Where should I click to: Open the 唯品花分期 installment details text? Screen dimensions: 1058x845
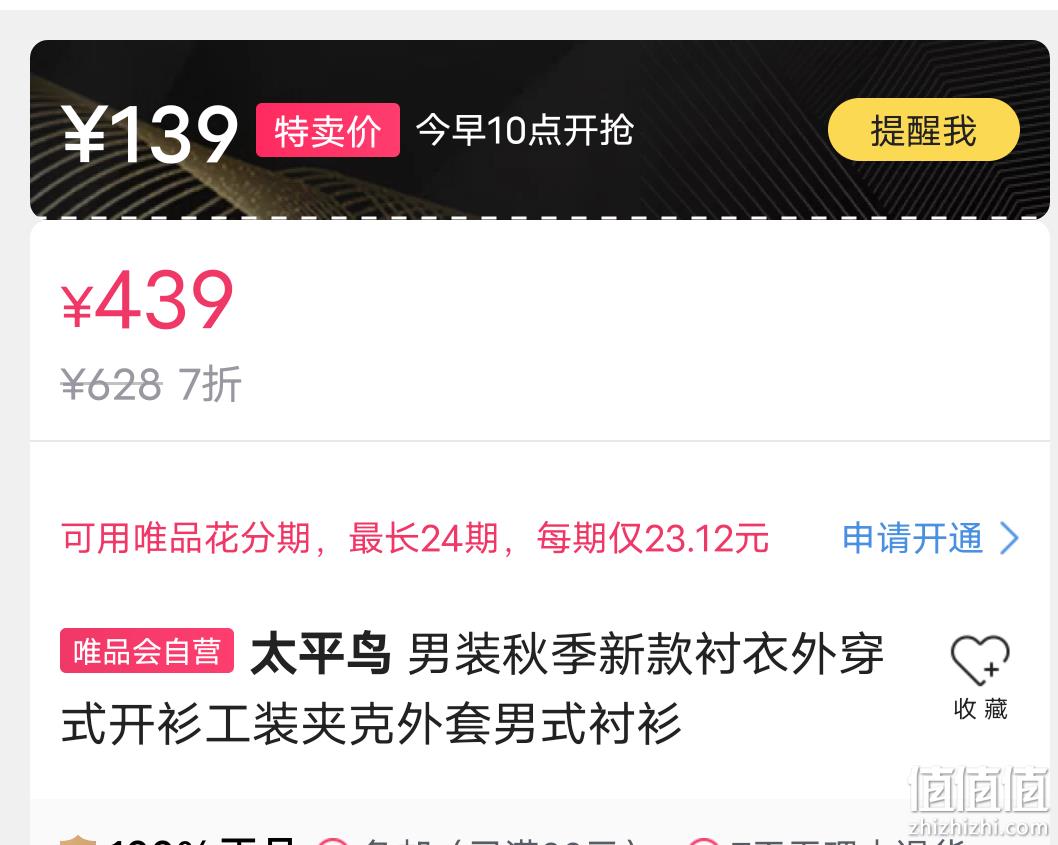click(415, 539)
